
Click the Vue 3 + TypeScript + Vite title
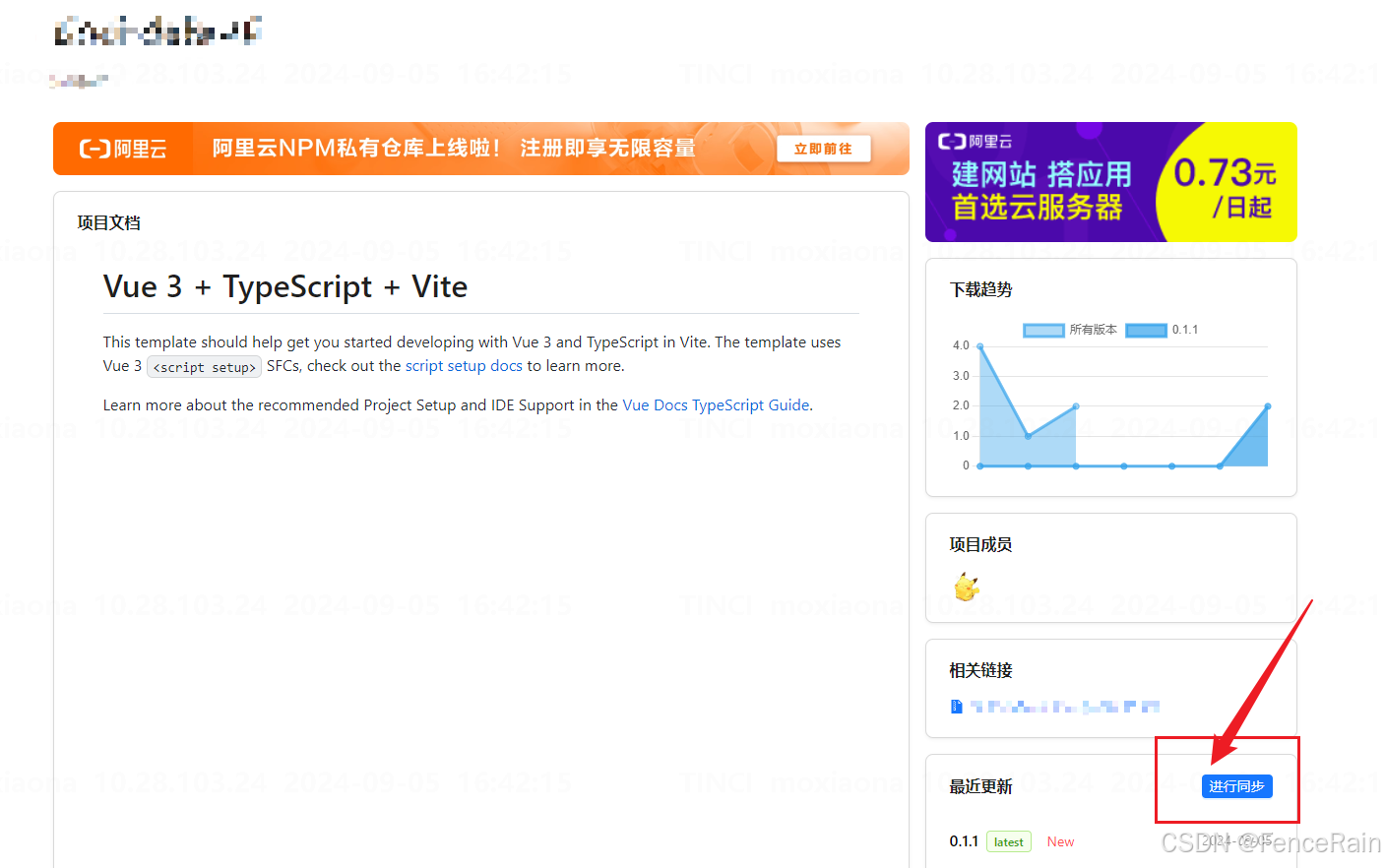tap(285, 286)
